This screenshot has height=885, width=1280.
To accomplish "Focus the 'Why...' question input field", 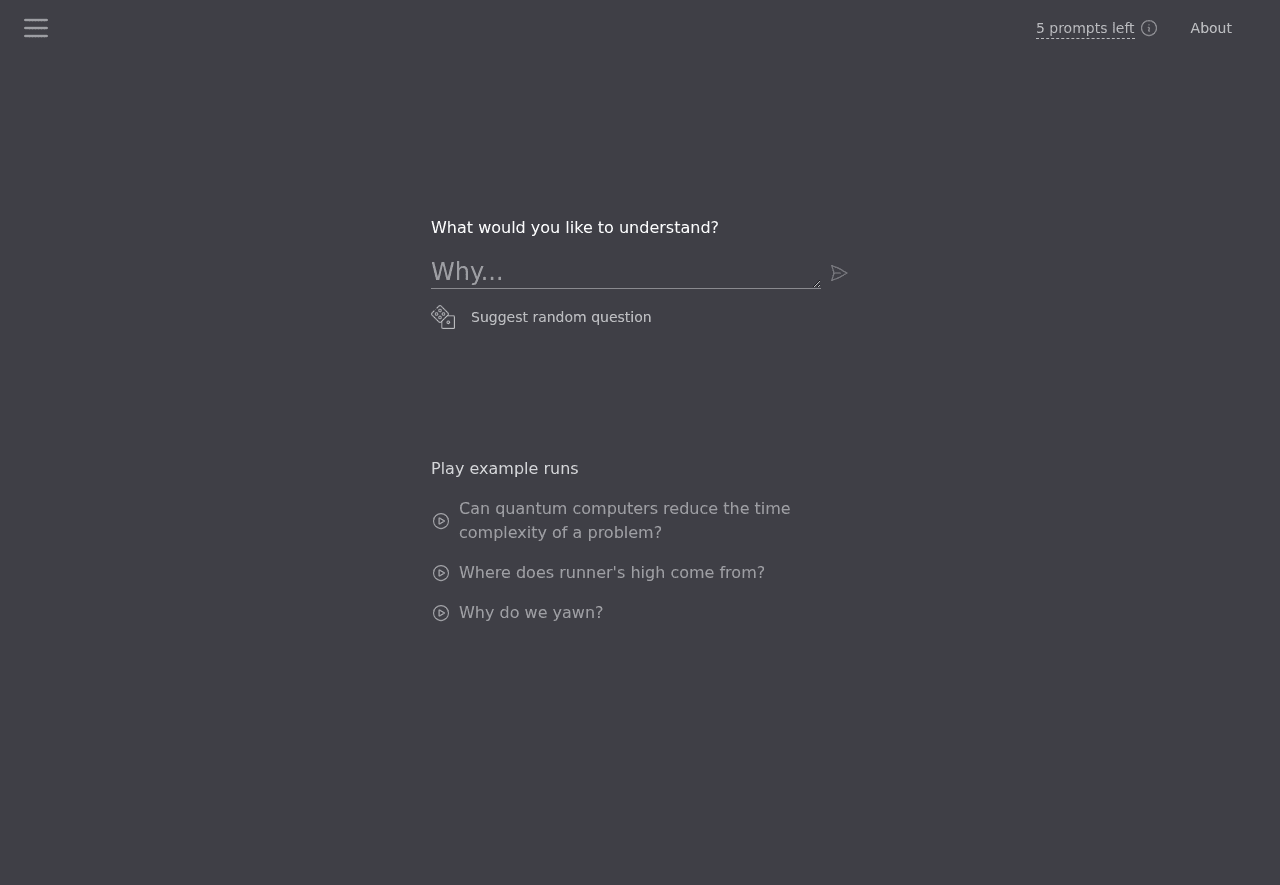I will click(620, 271).
